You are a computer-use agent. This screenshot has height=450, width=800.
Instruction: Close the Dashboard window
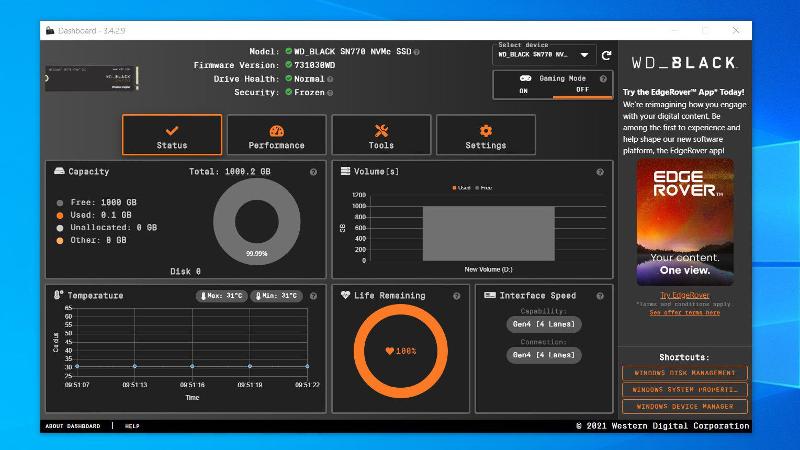pos(736,31)
